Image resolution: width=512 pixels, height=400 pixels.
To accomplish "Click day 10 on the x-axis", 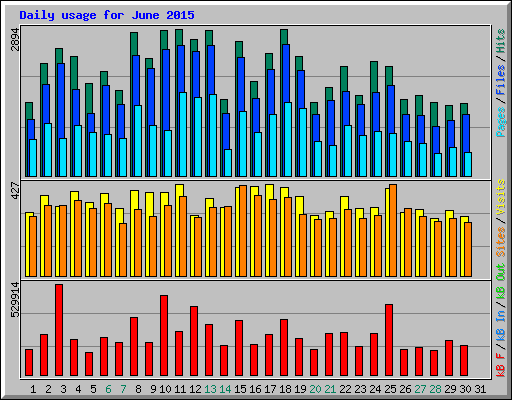I will [x=165, y=389].
